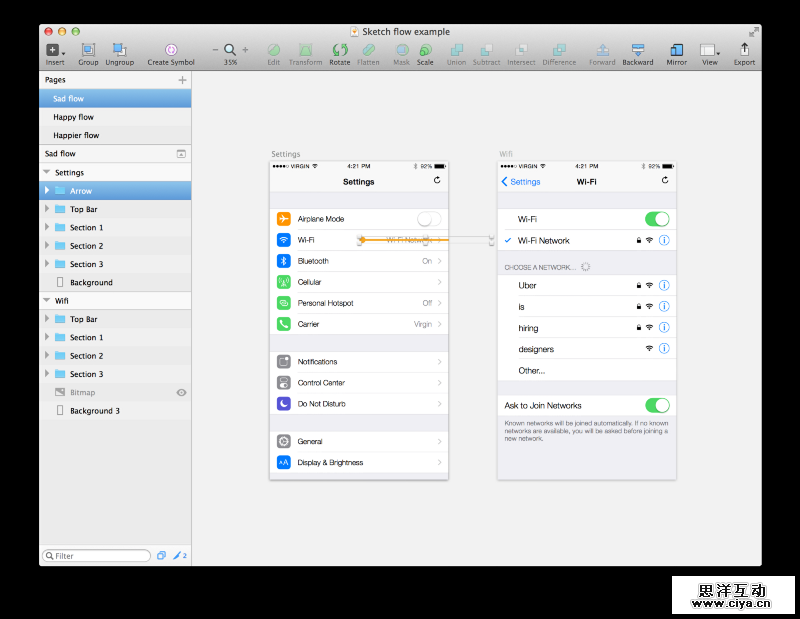
Task: Hide the Bitmap layer using its eye toggle
Action: click(x=179, y=391)
